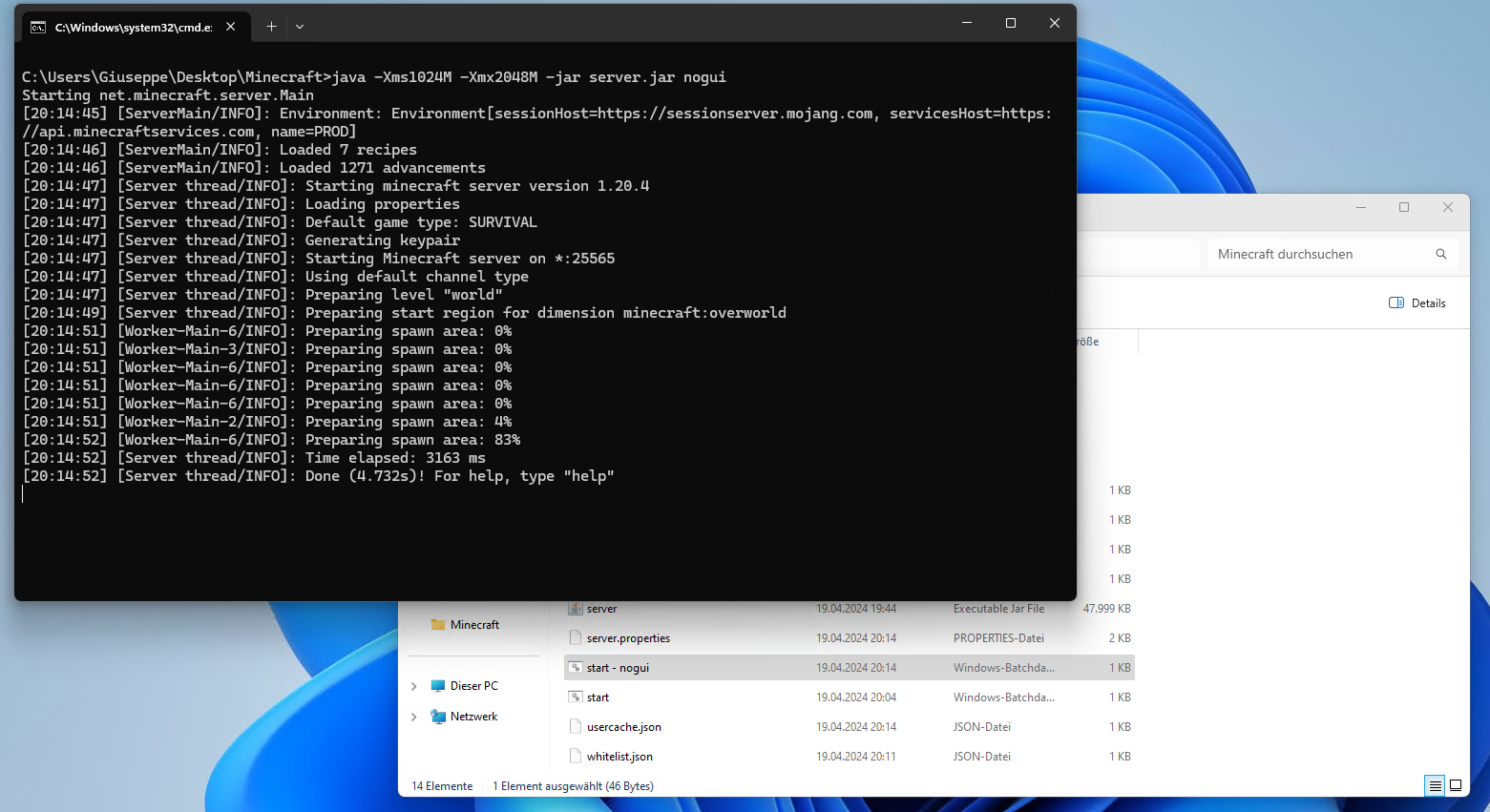Viewport: 1490px width, 812px height.
Task: Click date 19.04.2024 20:04 of start
Action: 856,697
